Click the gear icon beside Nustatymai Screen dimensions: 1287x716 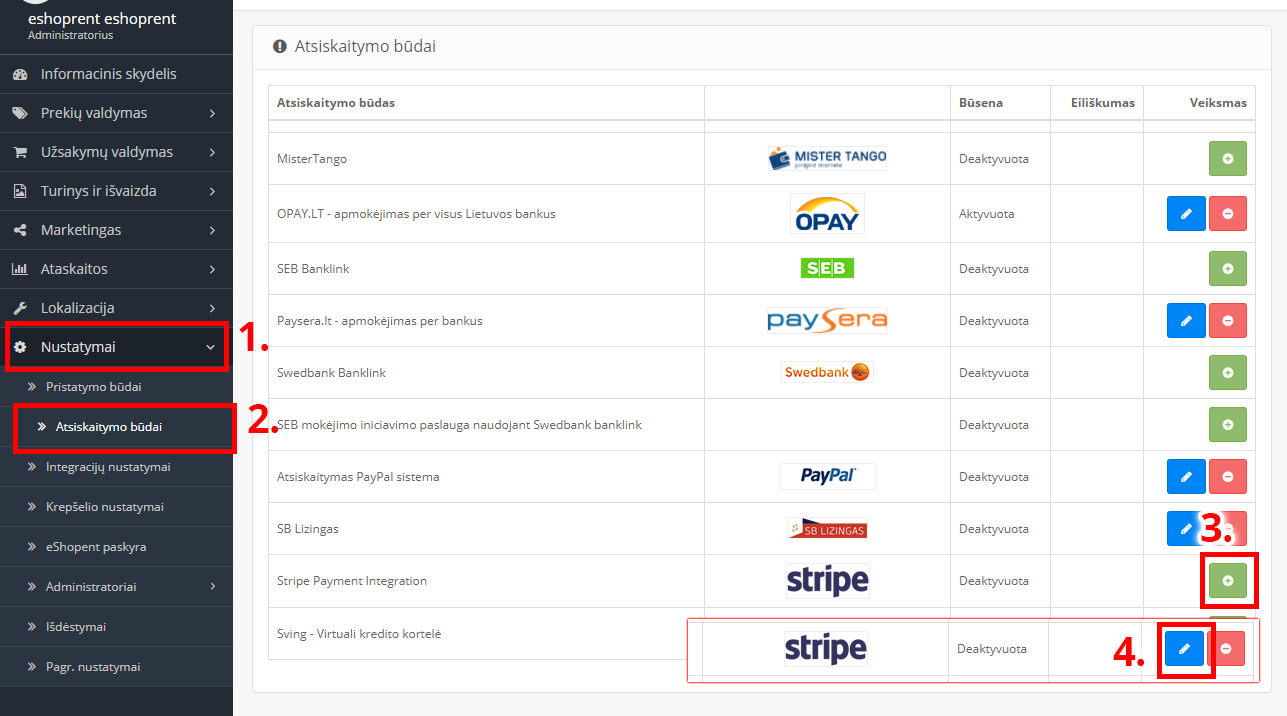pyautogui.click(x=20, y=347)
